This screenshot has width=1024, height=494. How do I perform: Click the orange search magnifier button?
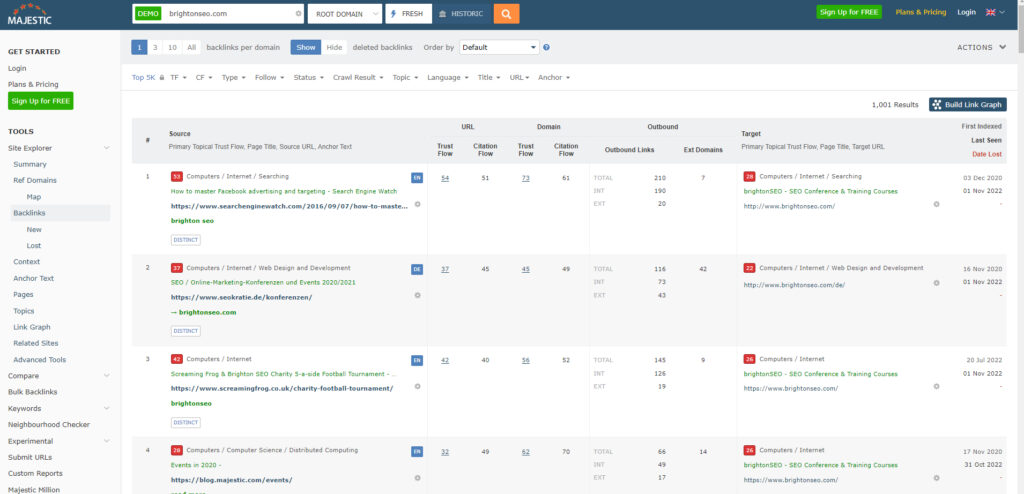point(506,14)
